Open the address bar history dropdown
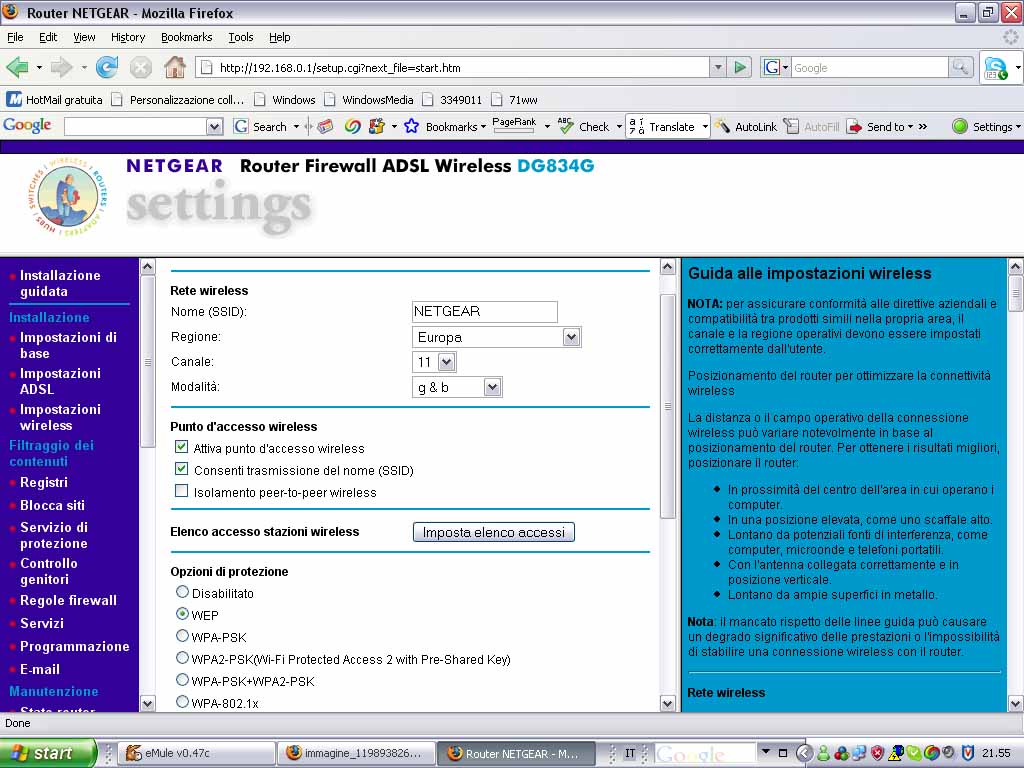The image size is (1024, 768). pos(718,67)
